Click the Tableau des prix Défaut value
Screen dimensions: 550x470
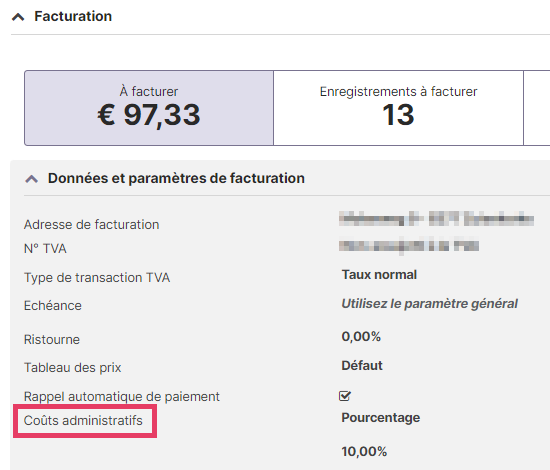[x=362, y=365]
